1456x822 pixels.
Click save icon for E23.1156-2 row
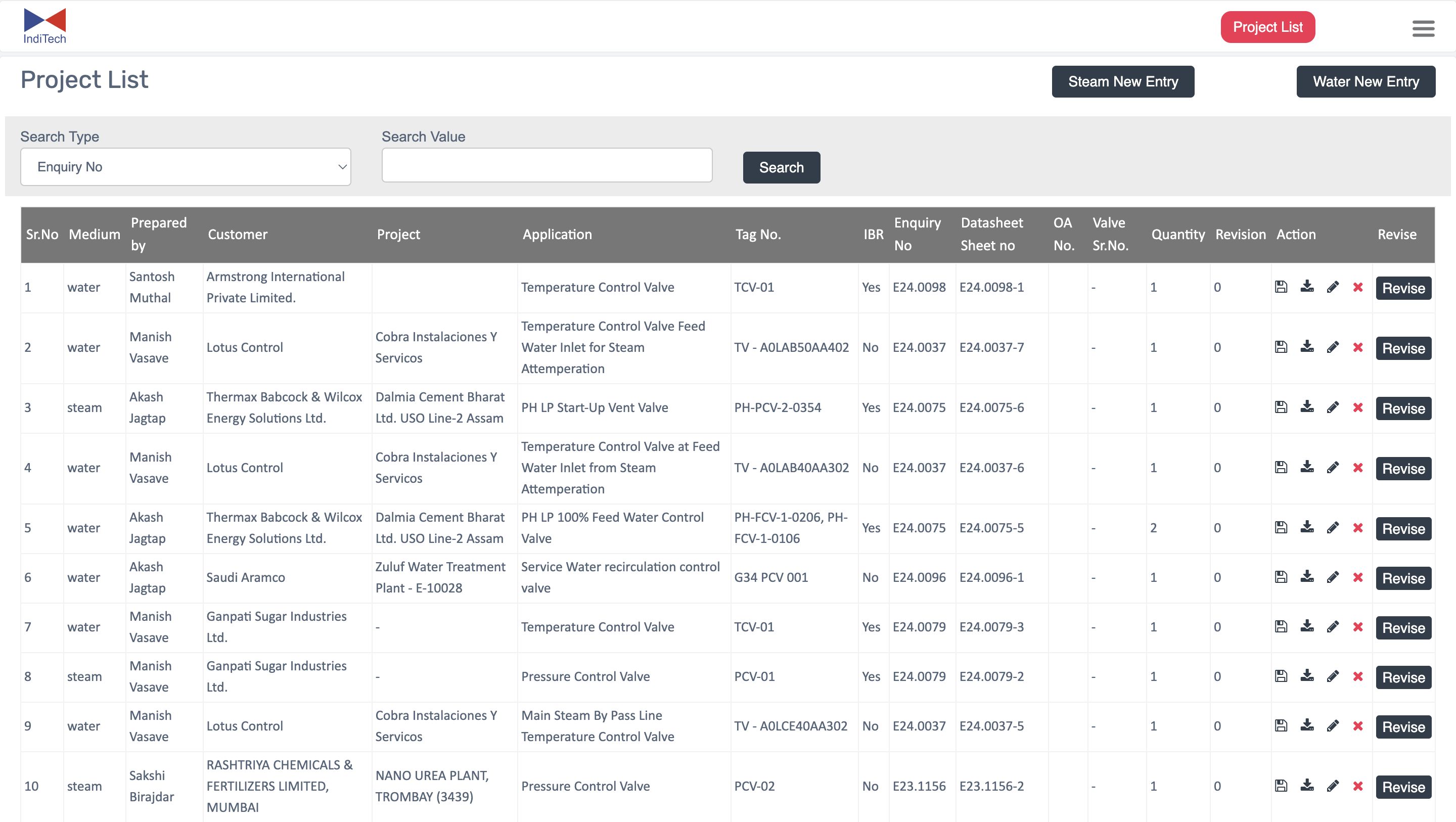[1281, 786]
